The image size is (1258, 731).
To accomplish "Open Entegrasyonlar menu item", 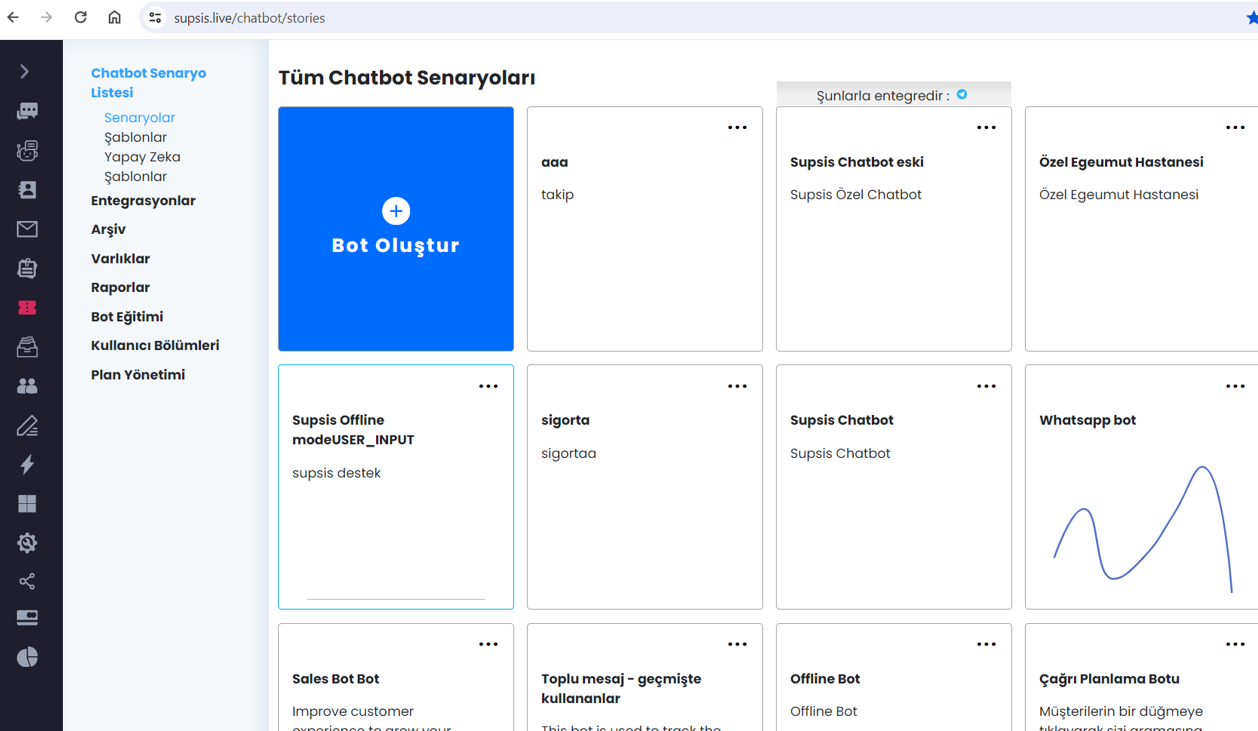I will [x=143, y=201].
